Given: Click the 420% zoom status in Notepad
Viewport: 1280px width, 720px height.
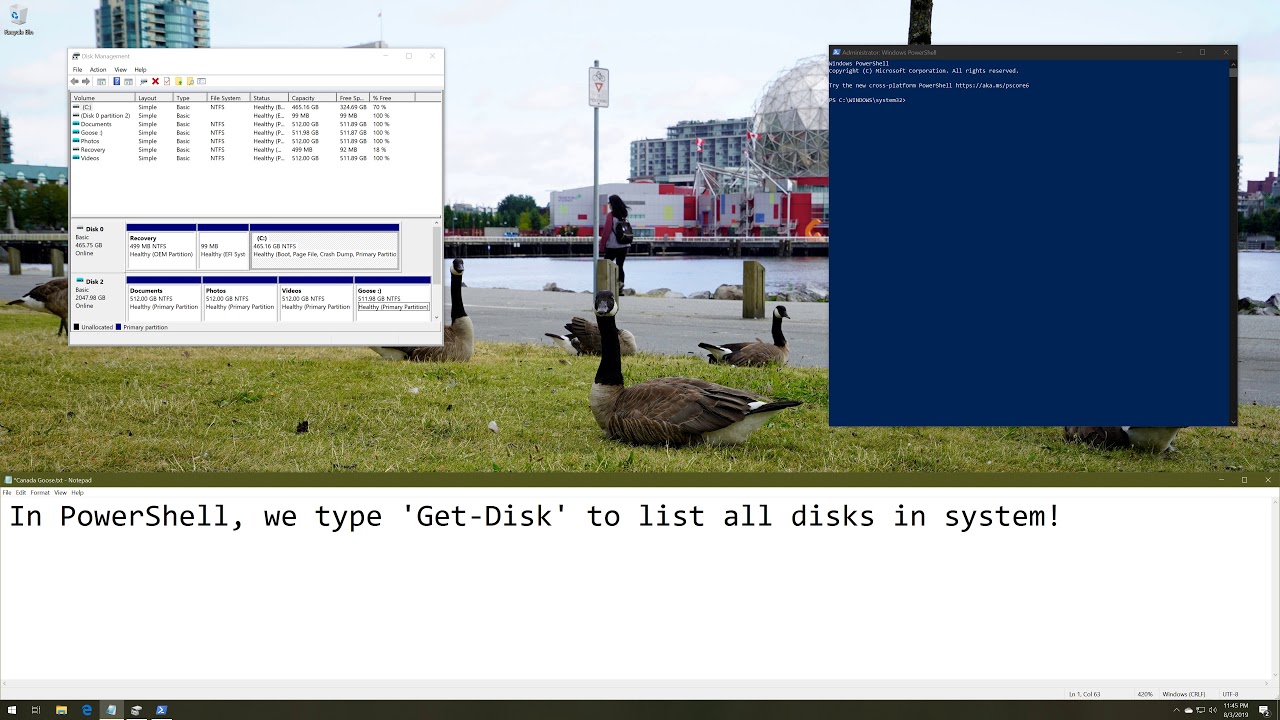Looking at the screenshot, I should click(1145, 694).
